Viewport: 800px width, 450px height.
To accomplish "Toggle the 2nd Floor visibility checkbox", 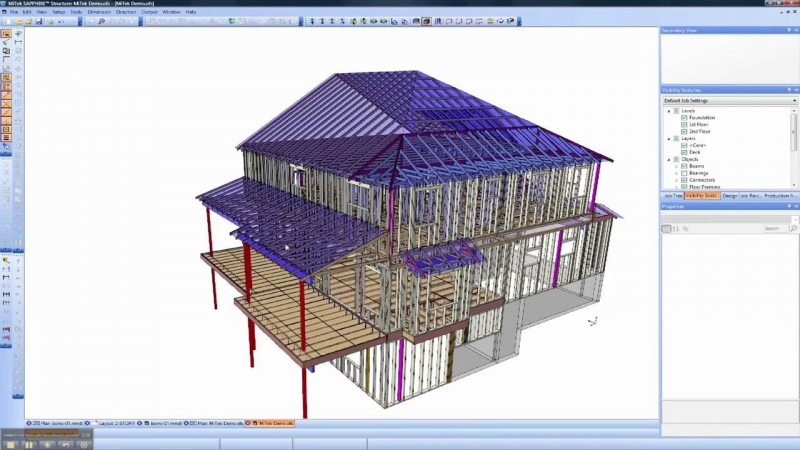I will 684,132.
